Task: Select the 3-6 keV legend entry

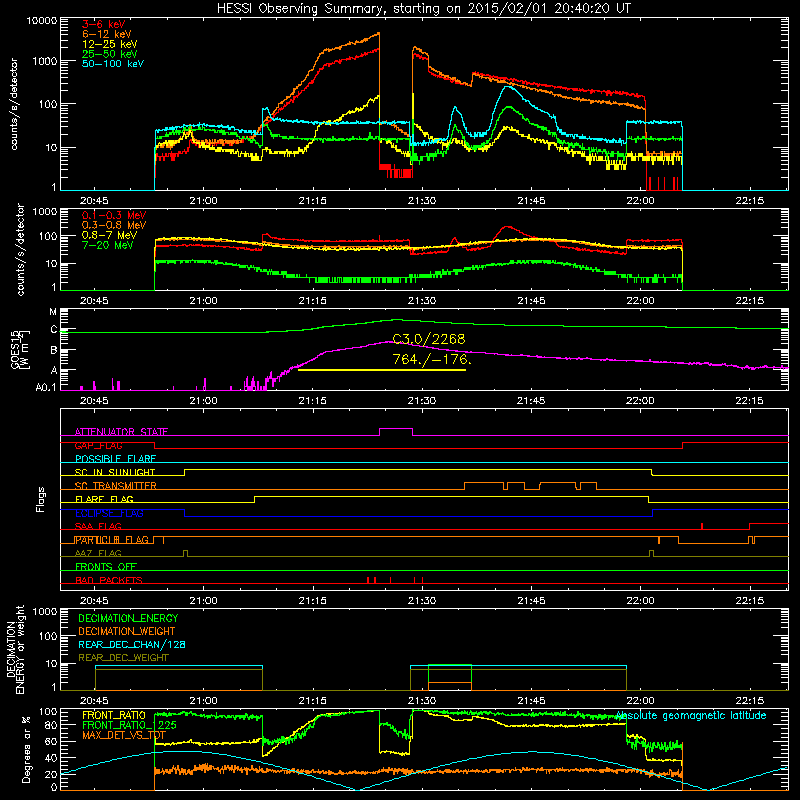Action: click(103, 24)
